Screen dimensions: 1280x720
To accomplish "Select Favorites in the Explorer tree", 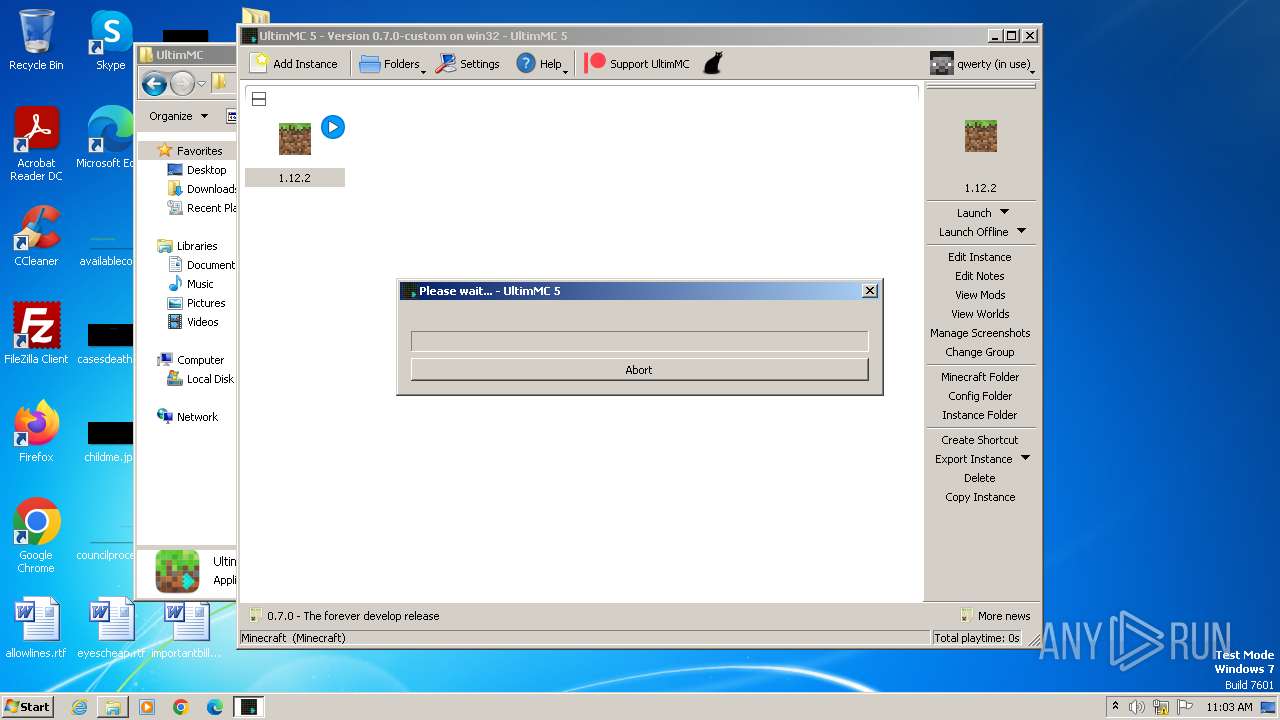I will click(x=190, y=151).
